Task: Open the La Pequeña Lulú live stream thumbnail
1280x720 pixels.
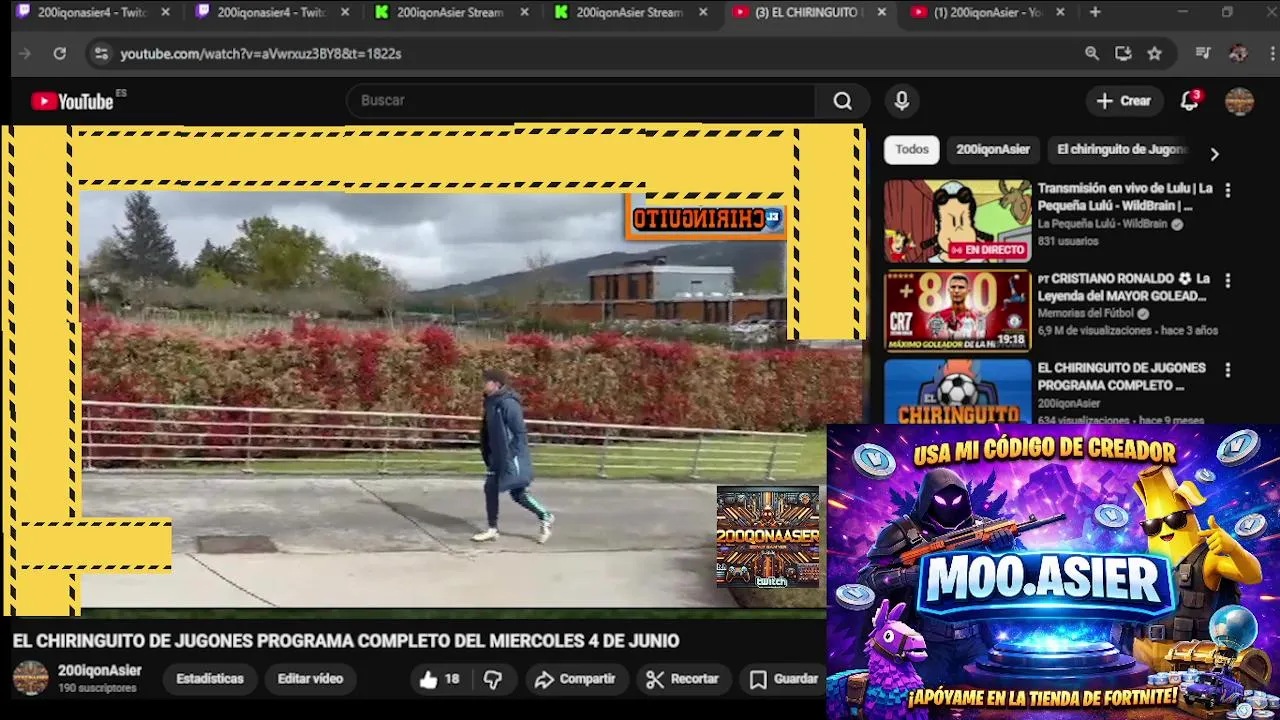Action: pyautogui.click(x=957, y=221)
